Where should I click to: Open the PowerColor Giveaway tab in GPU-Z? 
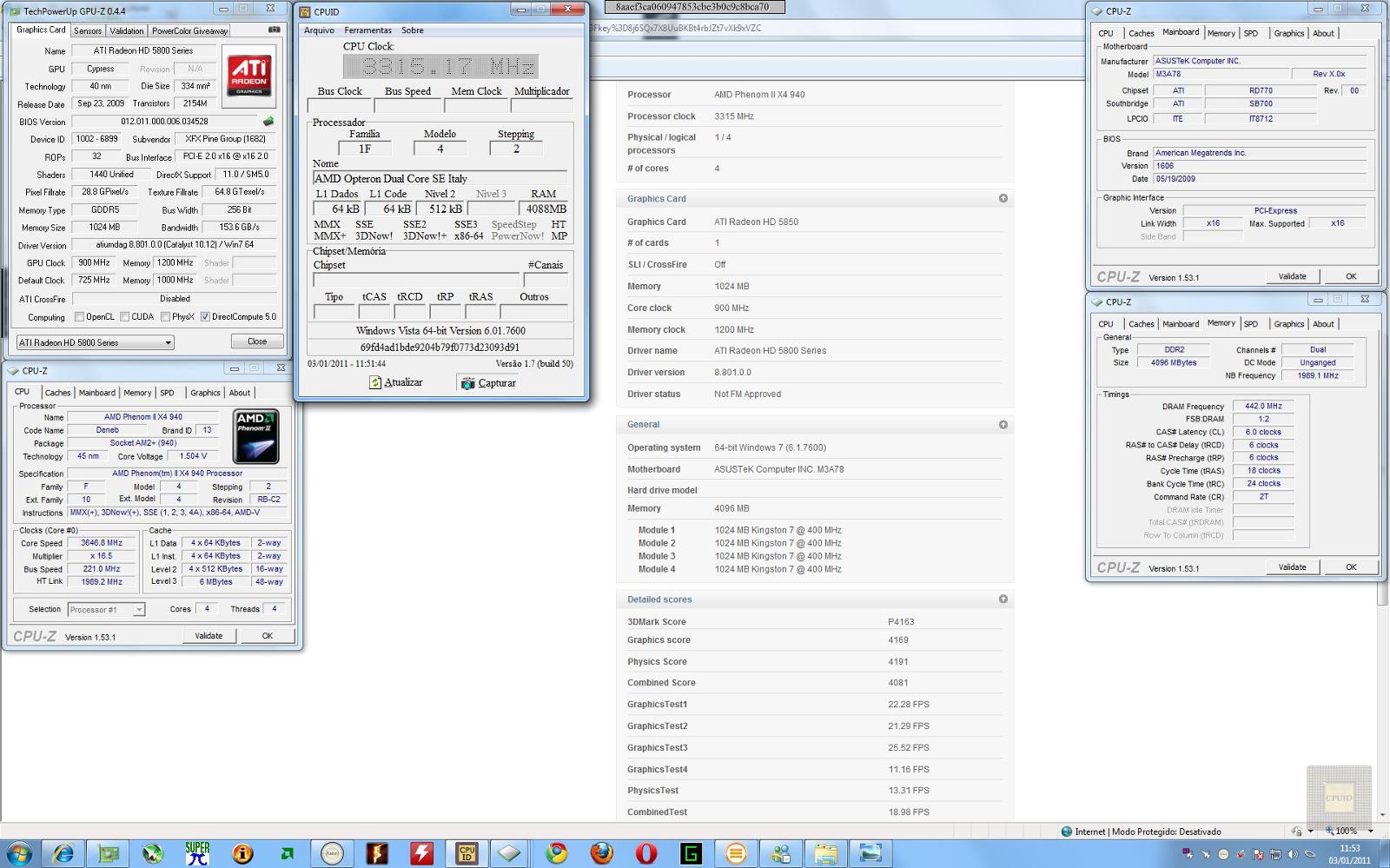click(x=190, y=30)
